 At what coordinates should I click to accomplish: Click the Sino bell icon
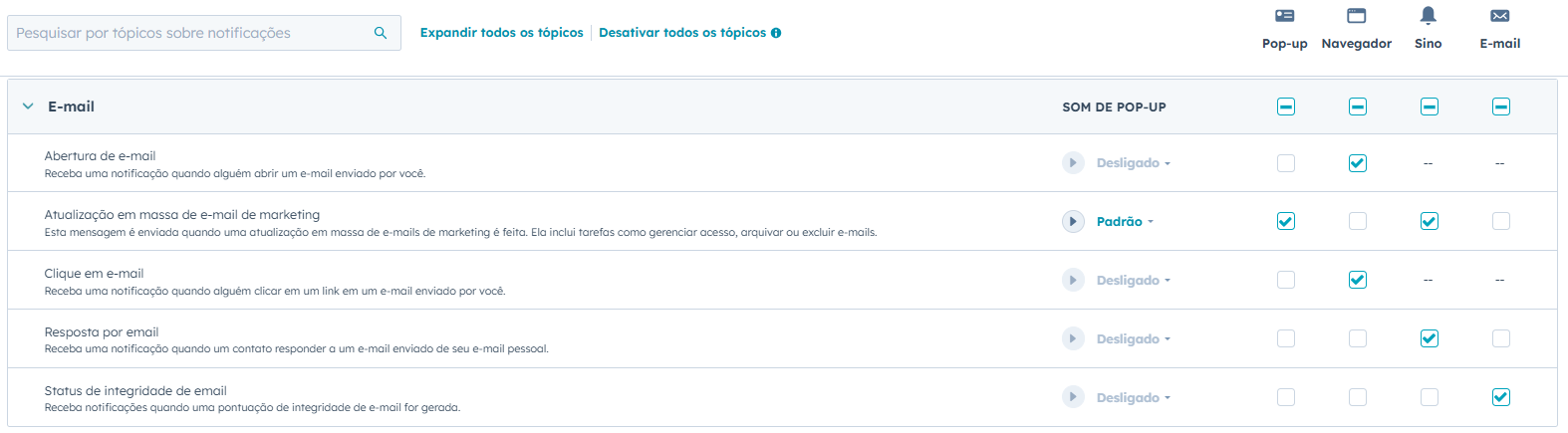coord(1429,15)
